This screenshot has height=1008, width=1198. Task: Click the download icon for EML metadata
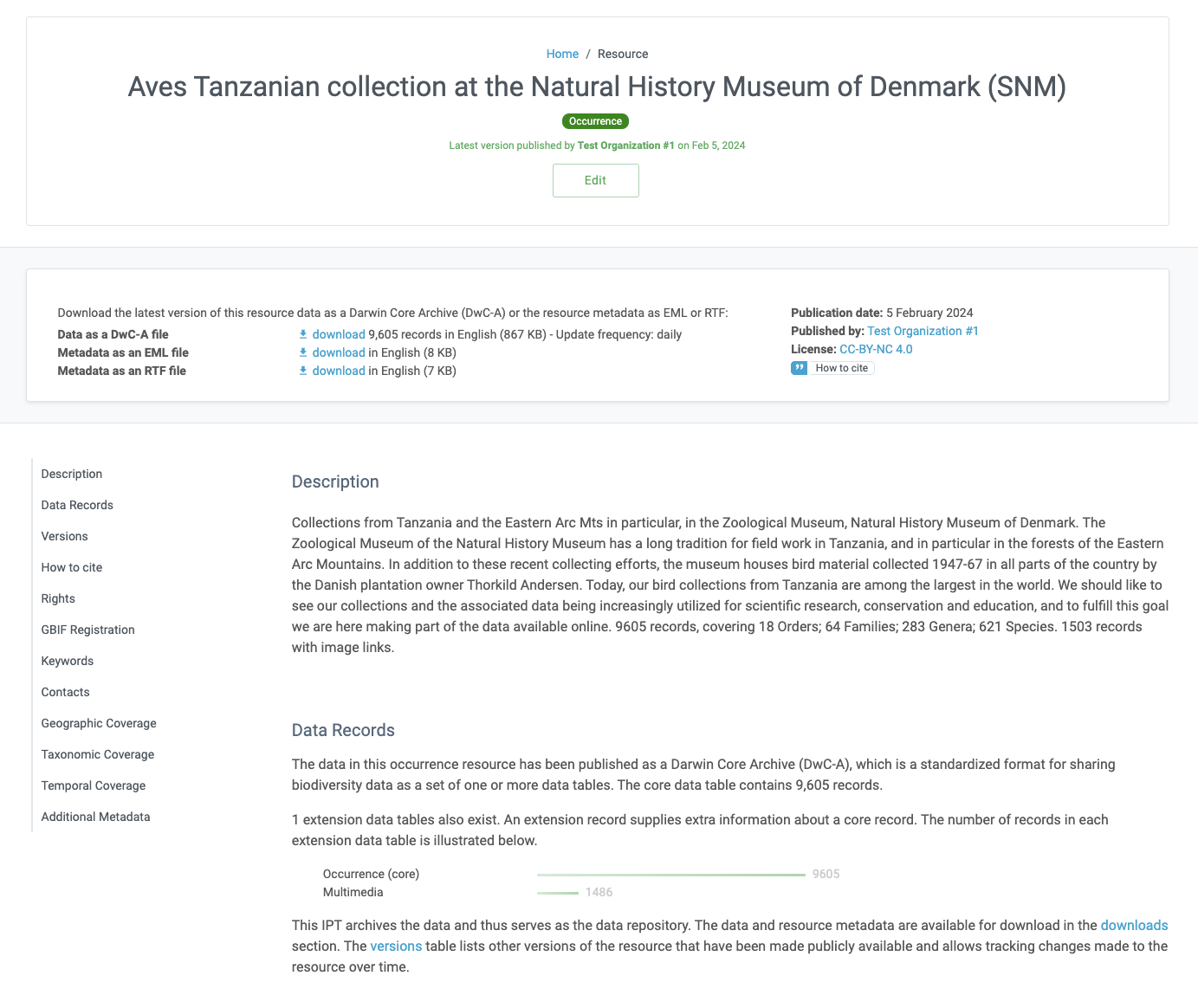click(303, 352)
